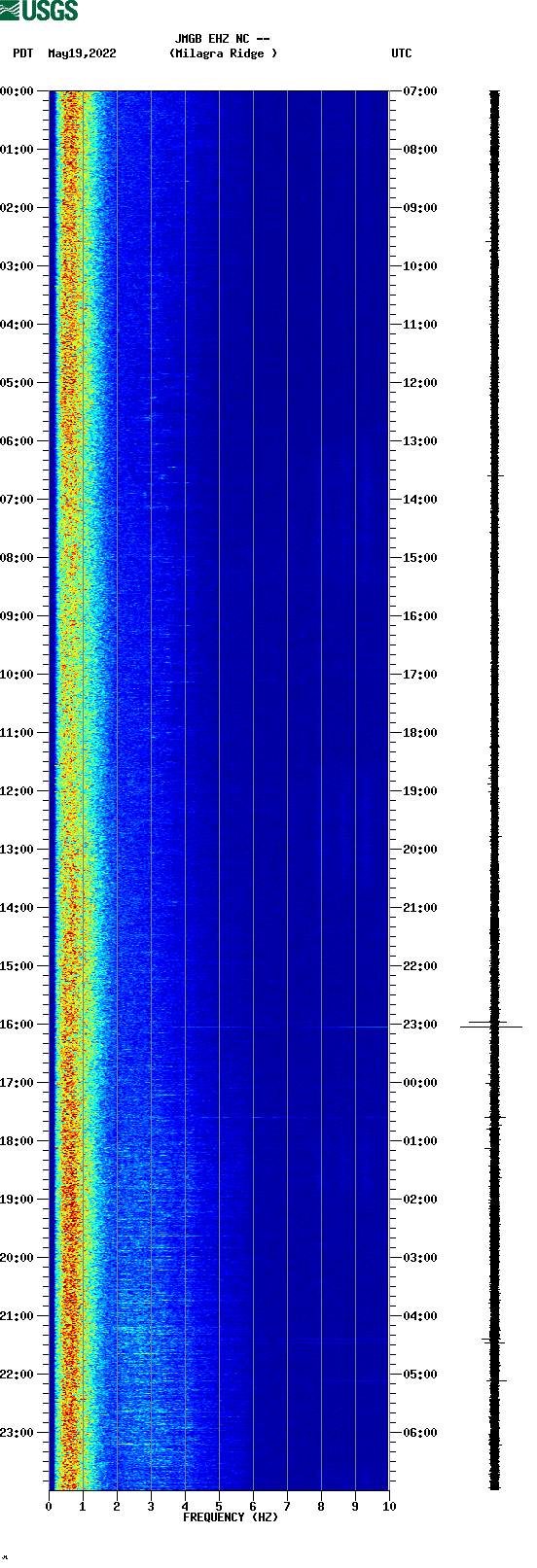Screen dimensions: 537x1568
Task: Click frequency axis tick label '5'
Action: pos(219,1507)
